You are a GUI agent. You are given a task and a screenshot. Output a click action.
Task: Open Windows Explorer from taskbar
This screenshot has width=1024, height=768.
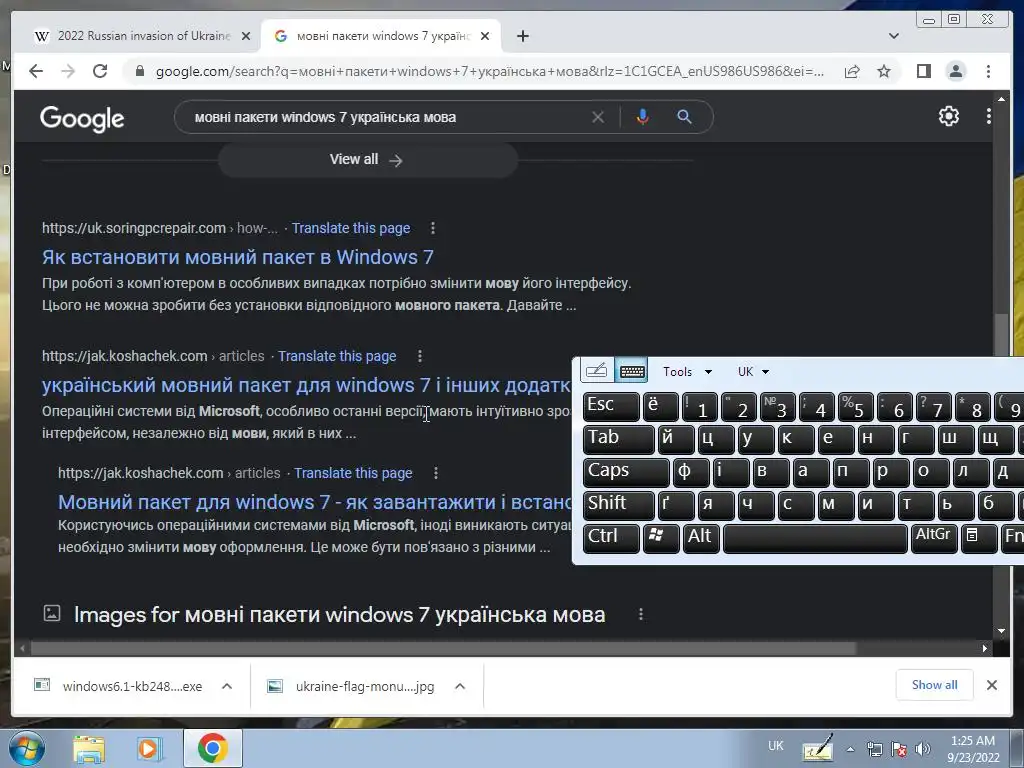88,749
